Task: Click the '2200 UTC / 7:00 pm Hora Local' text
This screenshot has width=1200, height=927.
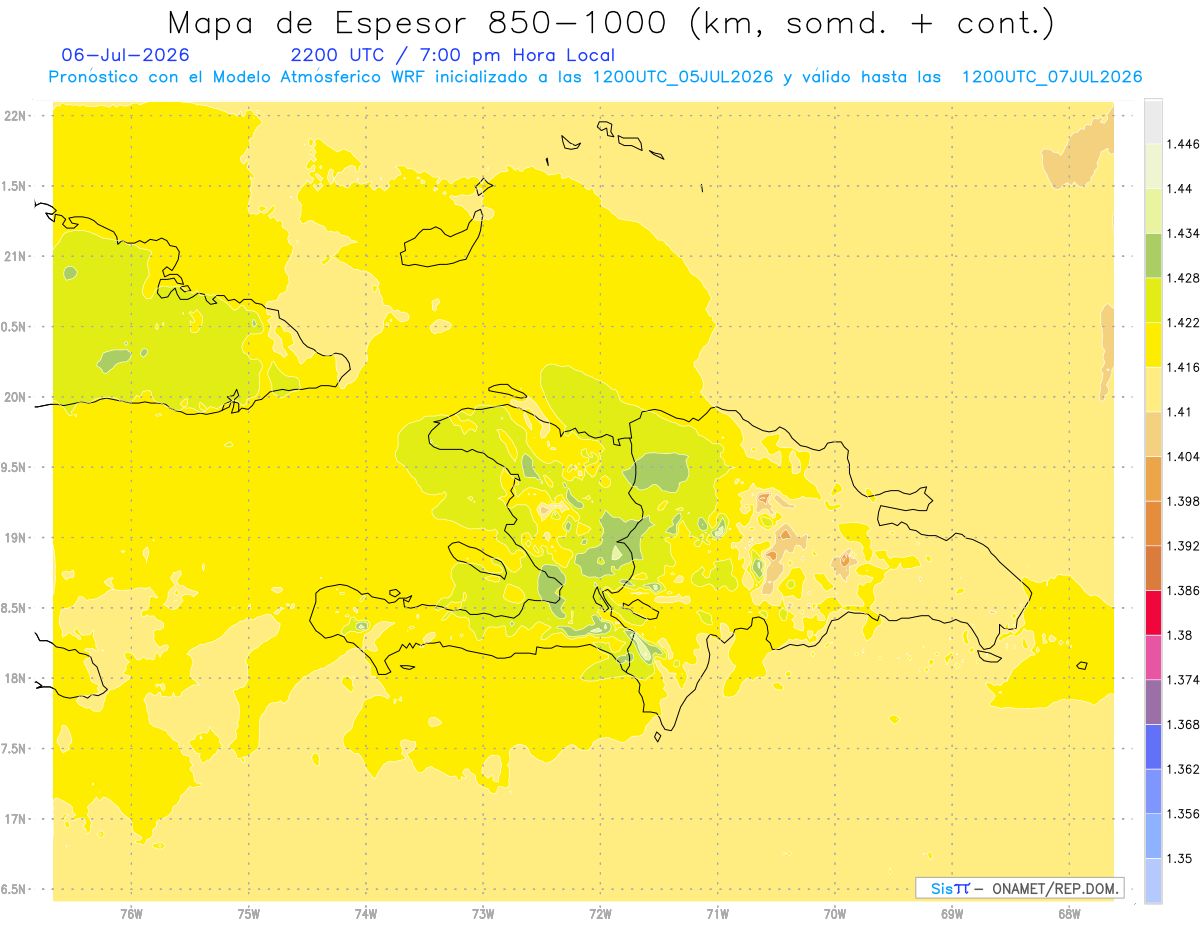Action: click(x=452, y=56)
